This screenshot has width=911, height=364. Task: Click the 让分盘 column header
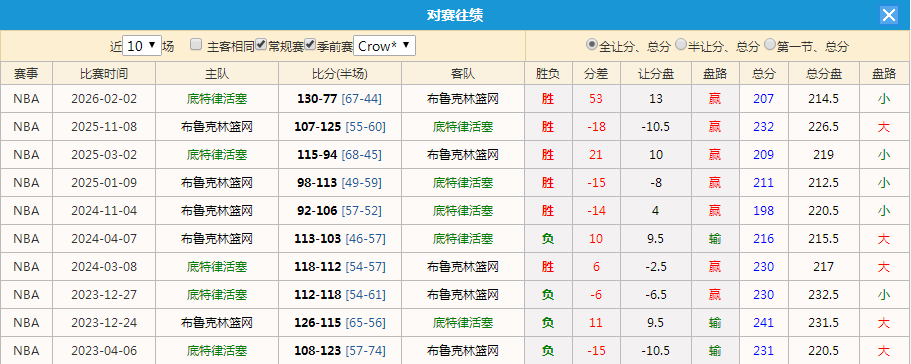pos(656,74)
